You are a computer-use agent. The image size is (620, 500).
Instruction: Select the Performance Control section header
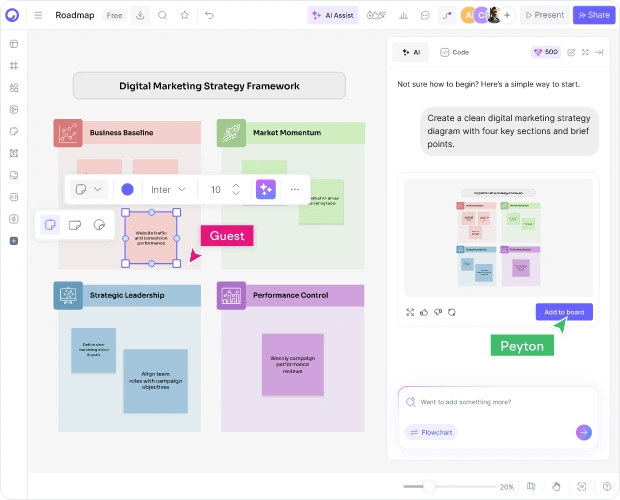pyautogui.click(x=291, y=295)
